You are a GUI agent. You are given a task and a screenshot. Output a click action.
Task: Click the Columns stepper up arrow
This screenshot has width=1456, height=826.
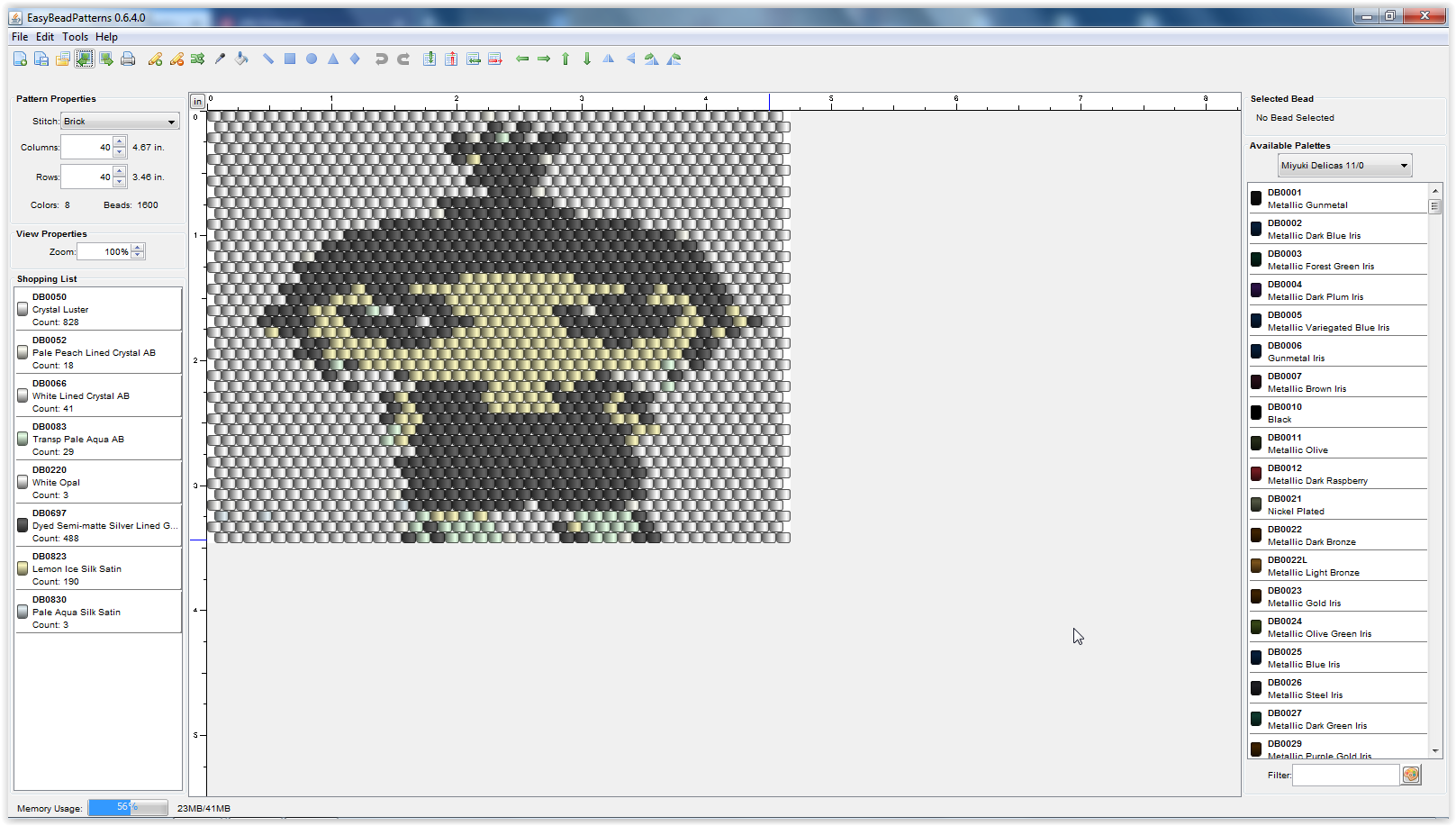coord(119,141)
